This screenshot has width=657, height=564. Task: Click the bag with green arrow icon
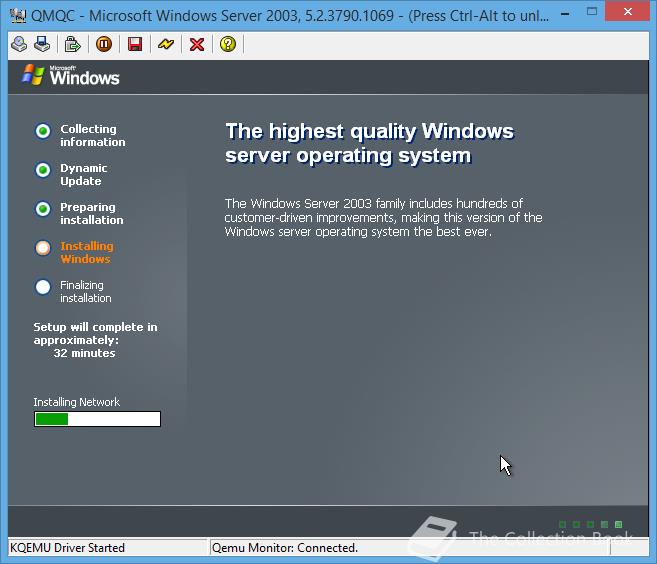pos(72,44)
